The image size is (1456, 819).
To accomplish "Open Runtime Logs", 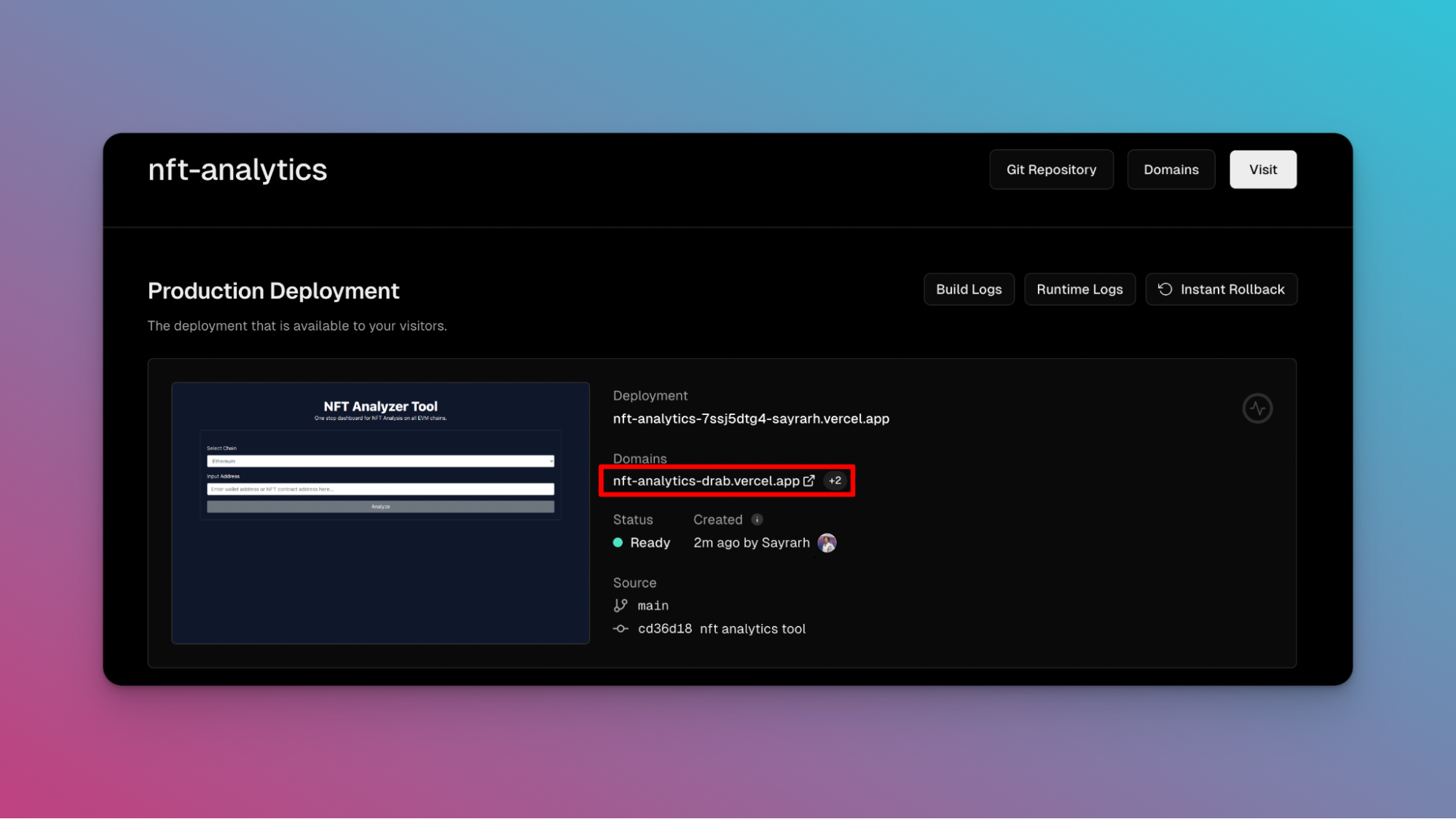I will pos(1079,290).
